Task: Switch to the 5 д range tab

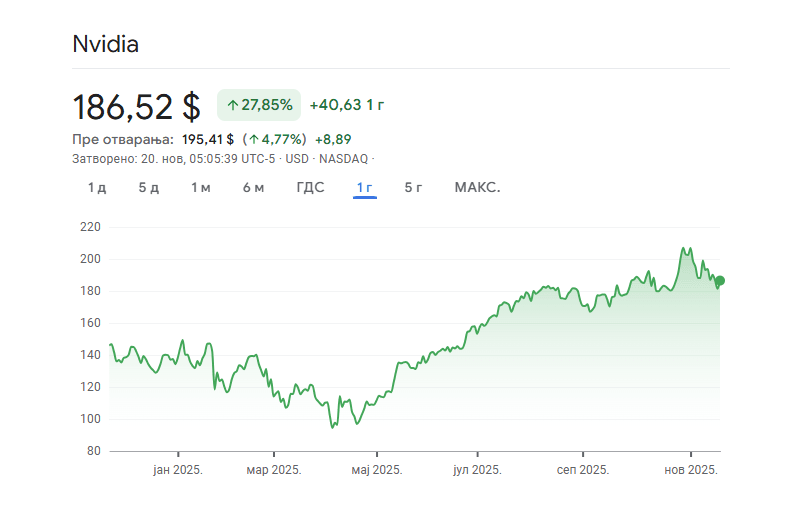Action: tap(149, 187)
